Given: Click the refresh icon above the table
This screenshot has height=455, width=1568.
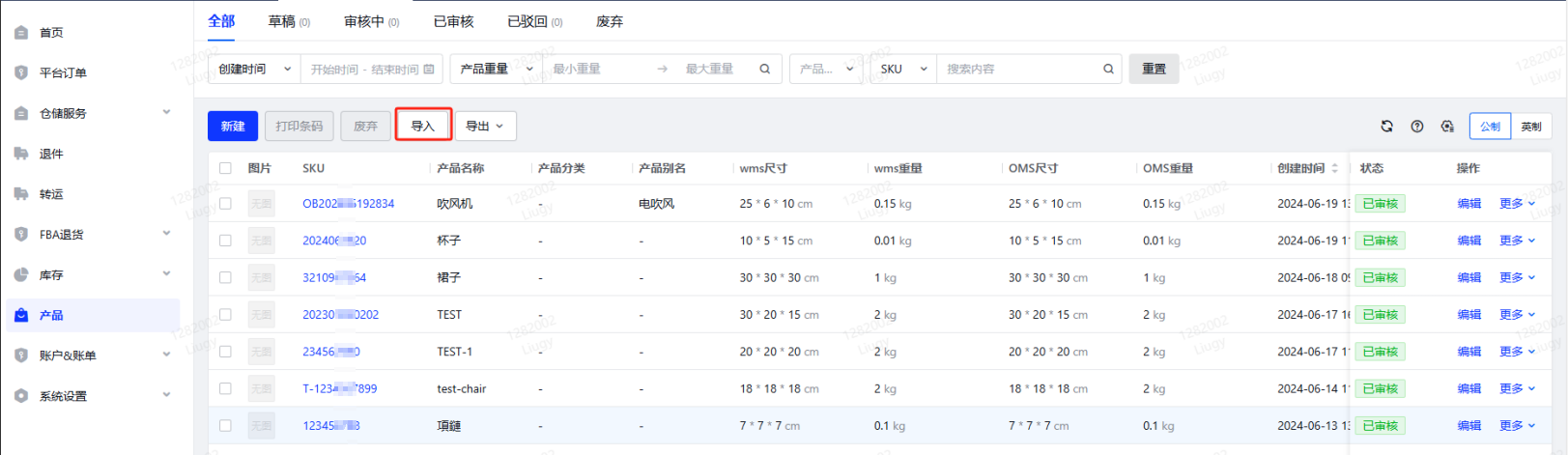Looking at the screenshot, I should (1386, 127).
